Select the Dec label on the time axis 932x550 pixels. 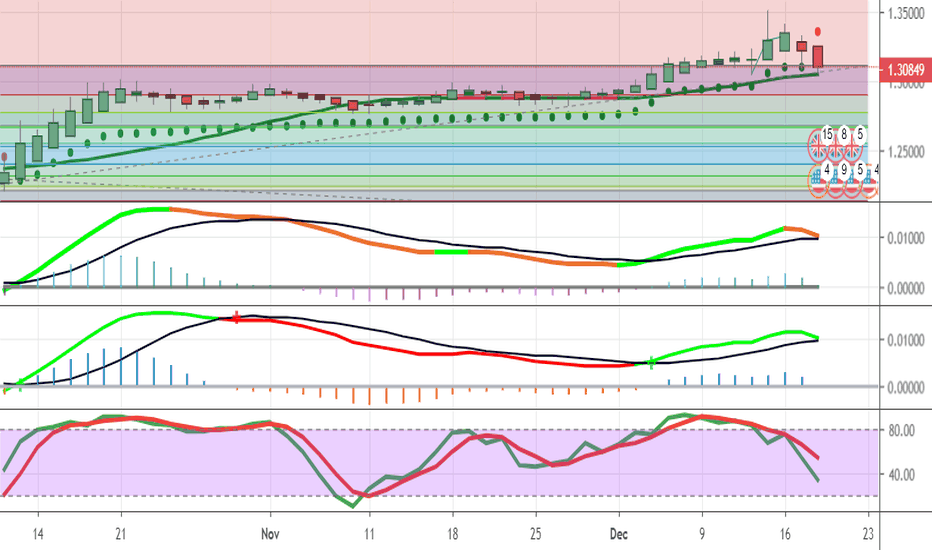tap(618, 534)
